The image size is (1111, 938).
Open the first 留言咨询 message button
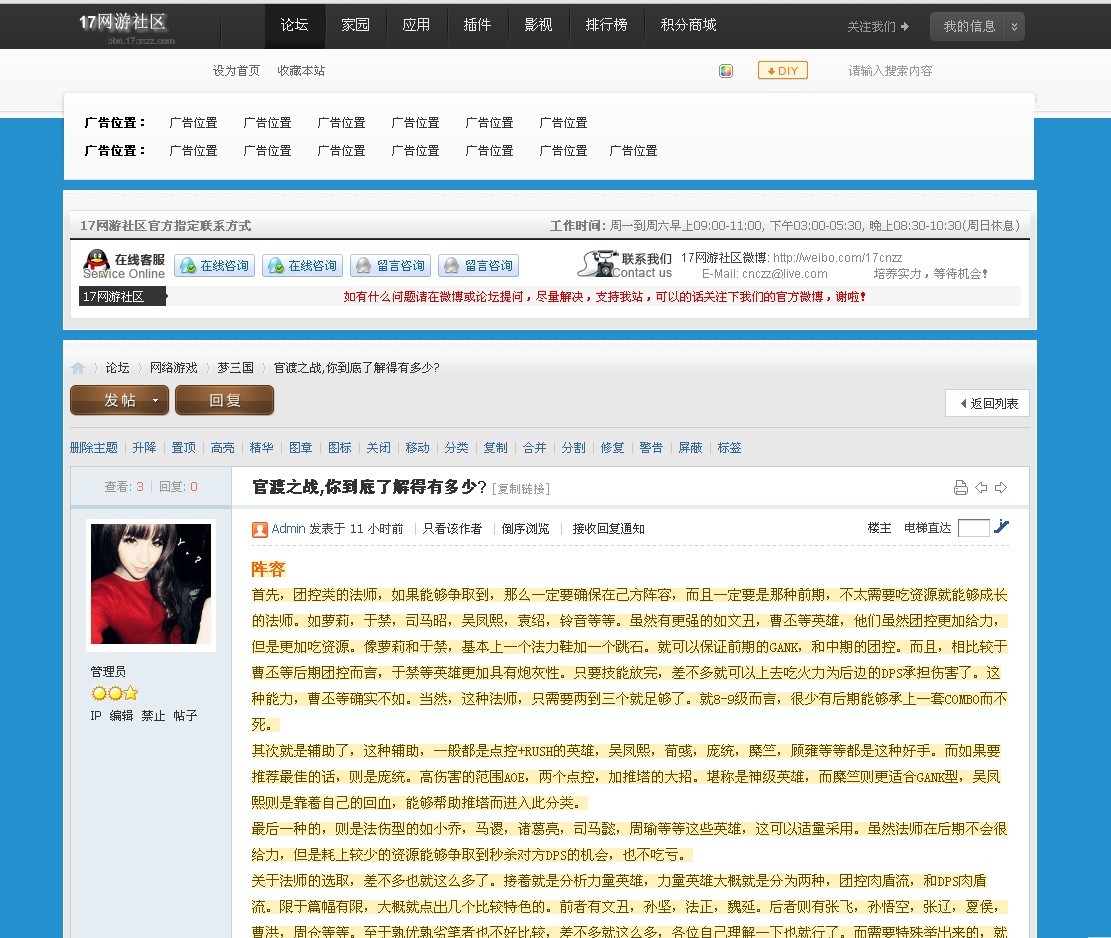390,266
